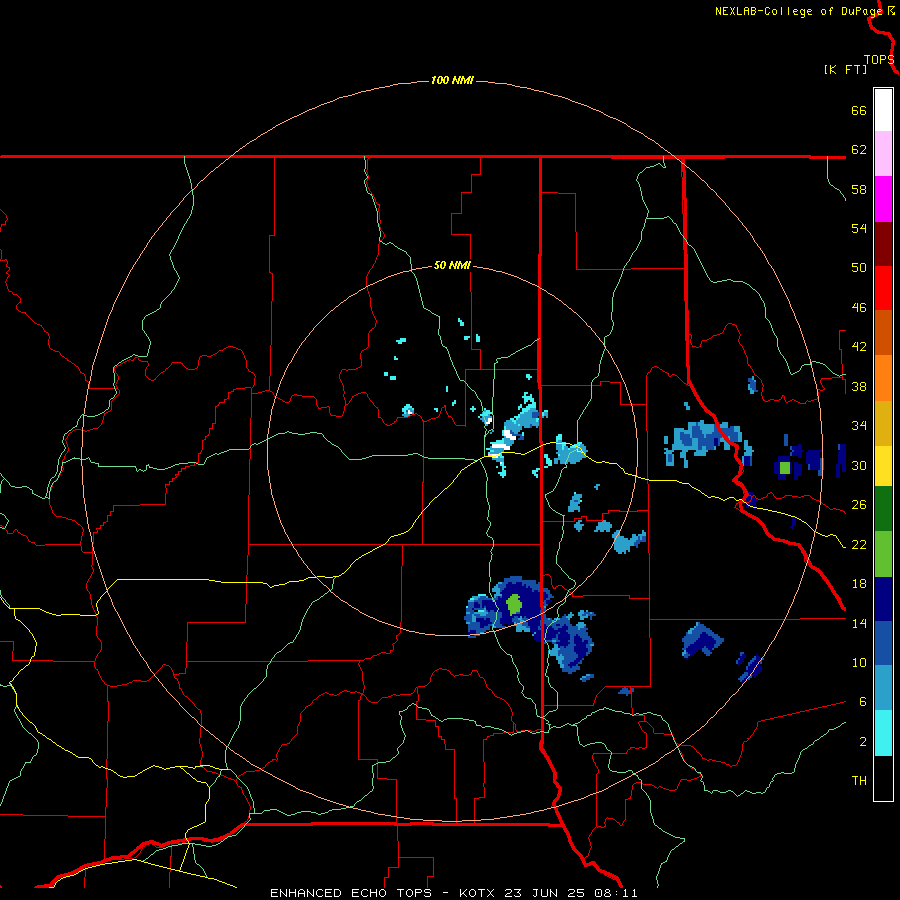The image size is (900, 900).
Task: Click the green core just inside the 100 NMI ring
Action: [x=785, y=468]
